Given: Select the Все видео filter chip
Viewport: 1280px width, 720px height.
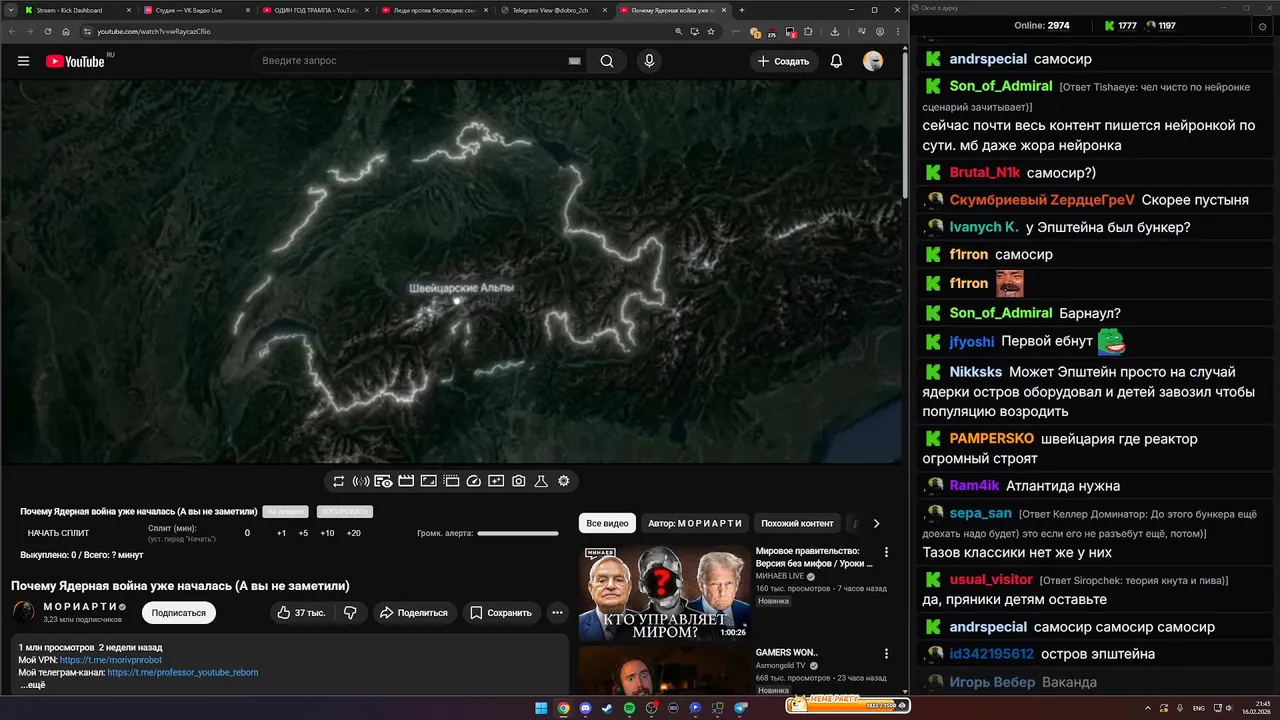Looking at the screenshot, I should [607, 523].
